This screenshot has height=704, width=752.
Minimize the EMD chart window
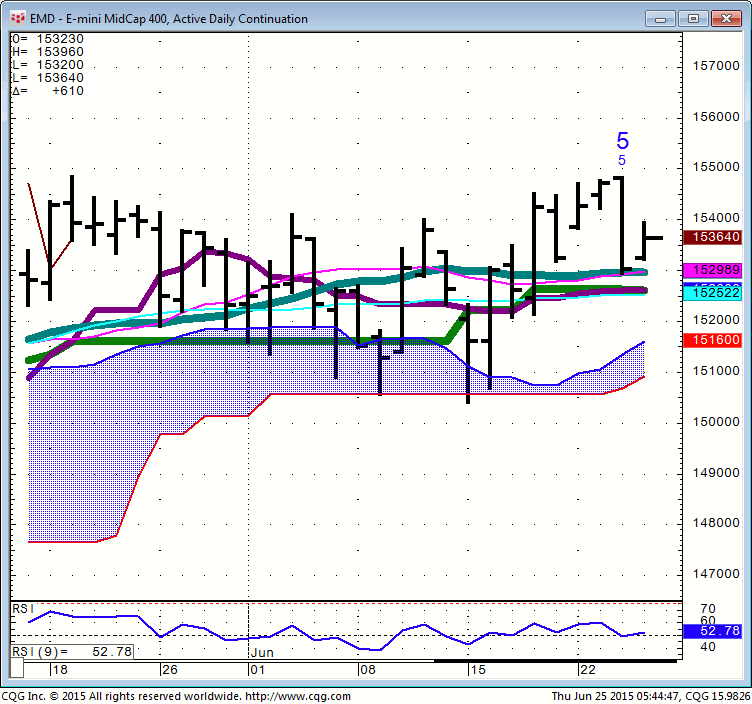click(x=661, y=18)
